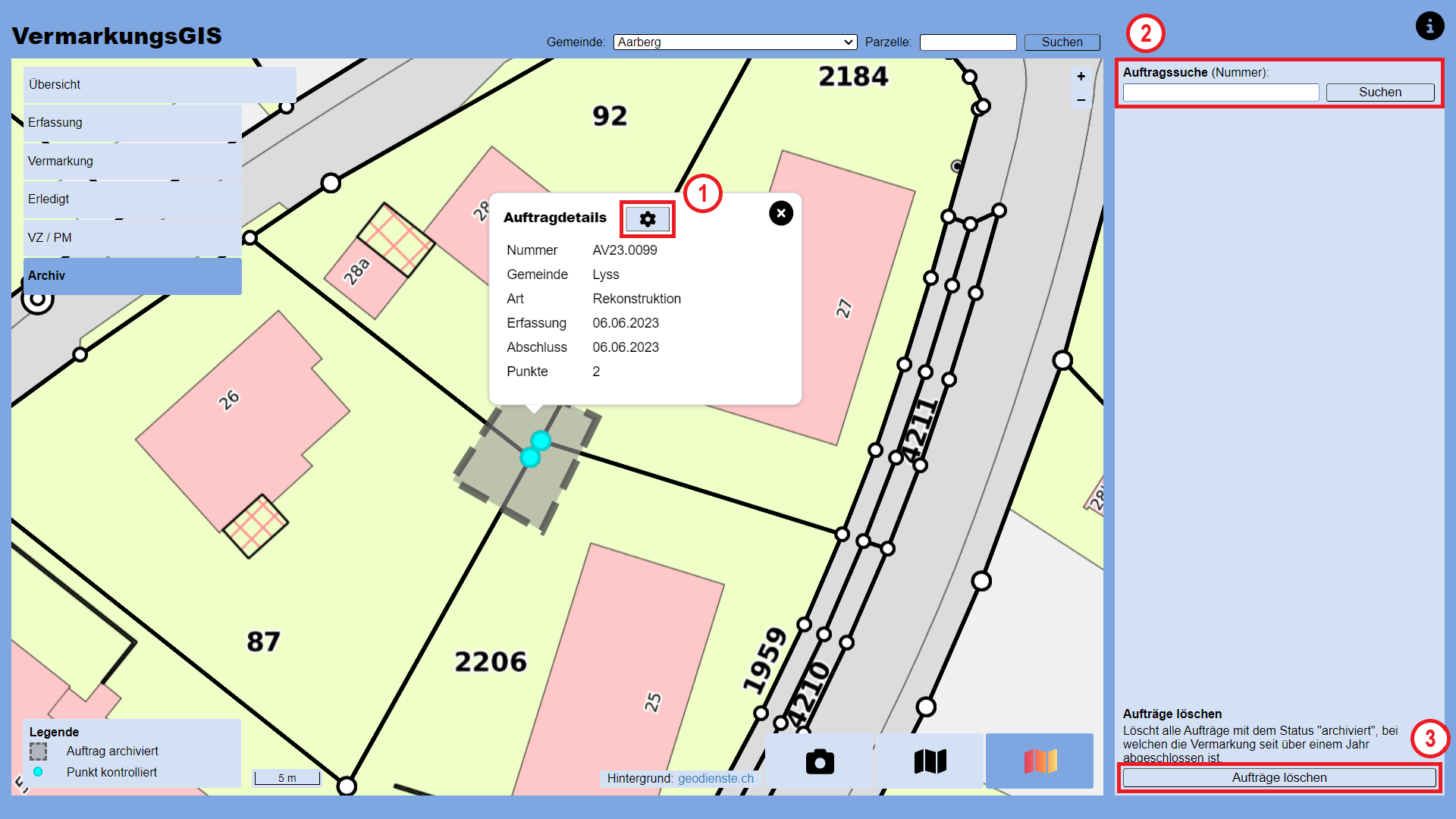Screen dimensions: 1456x819
Task: Select the flat map icon
Action: pyautogui.click(x=929, y=761)
